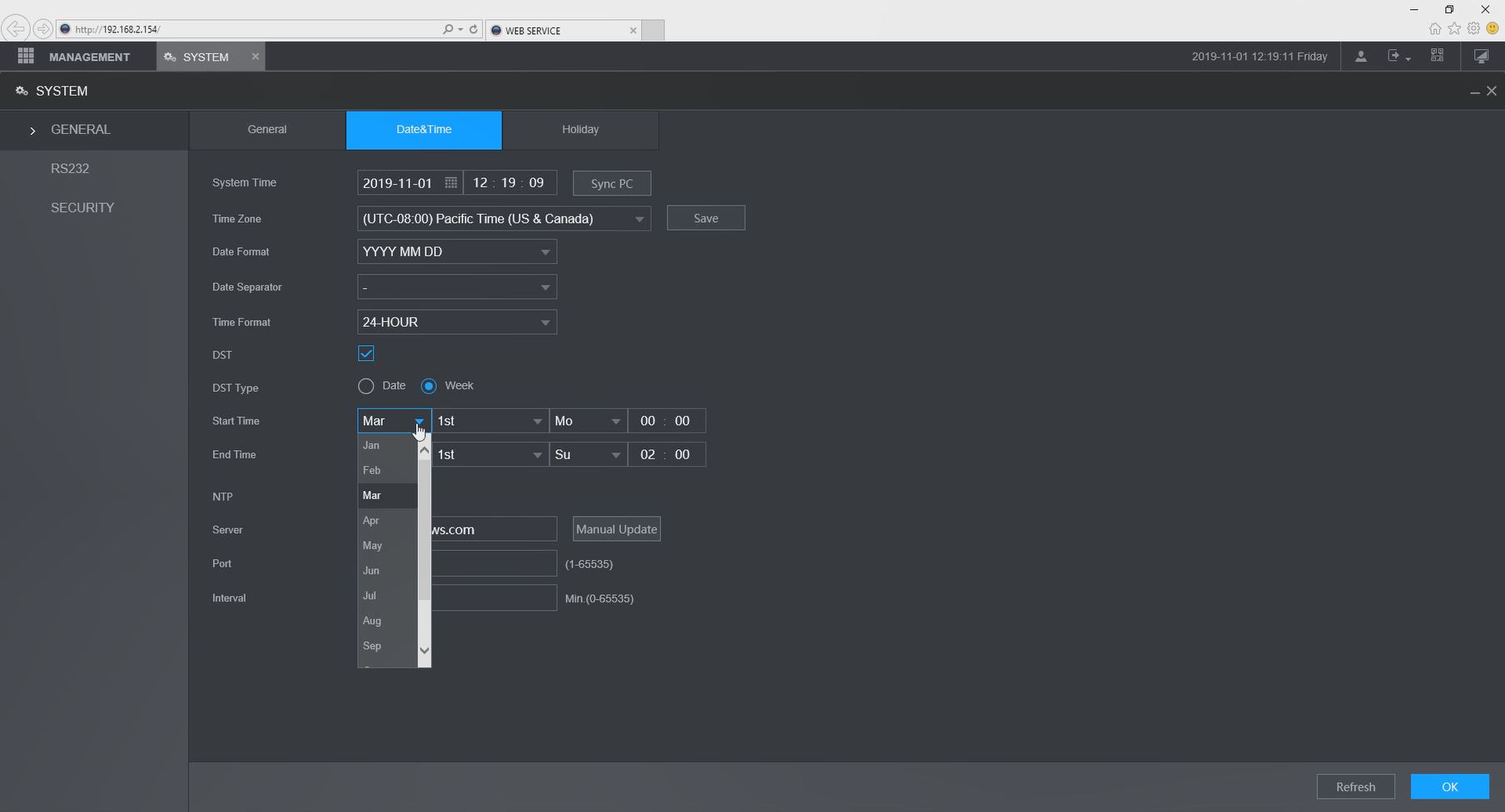Screen dimensions: 1505x812
Task: Open the Date Format dropdown
Action: tap(457, 252)
